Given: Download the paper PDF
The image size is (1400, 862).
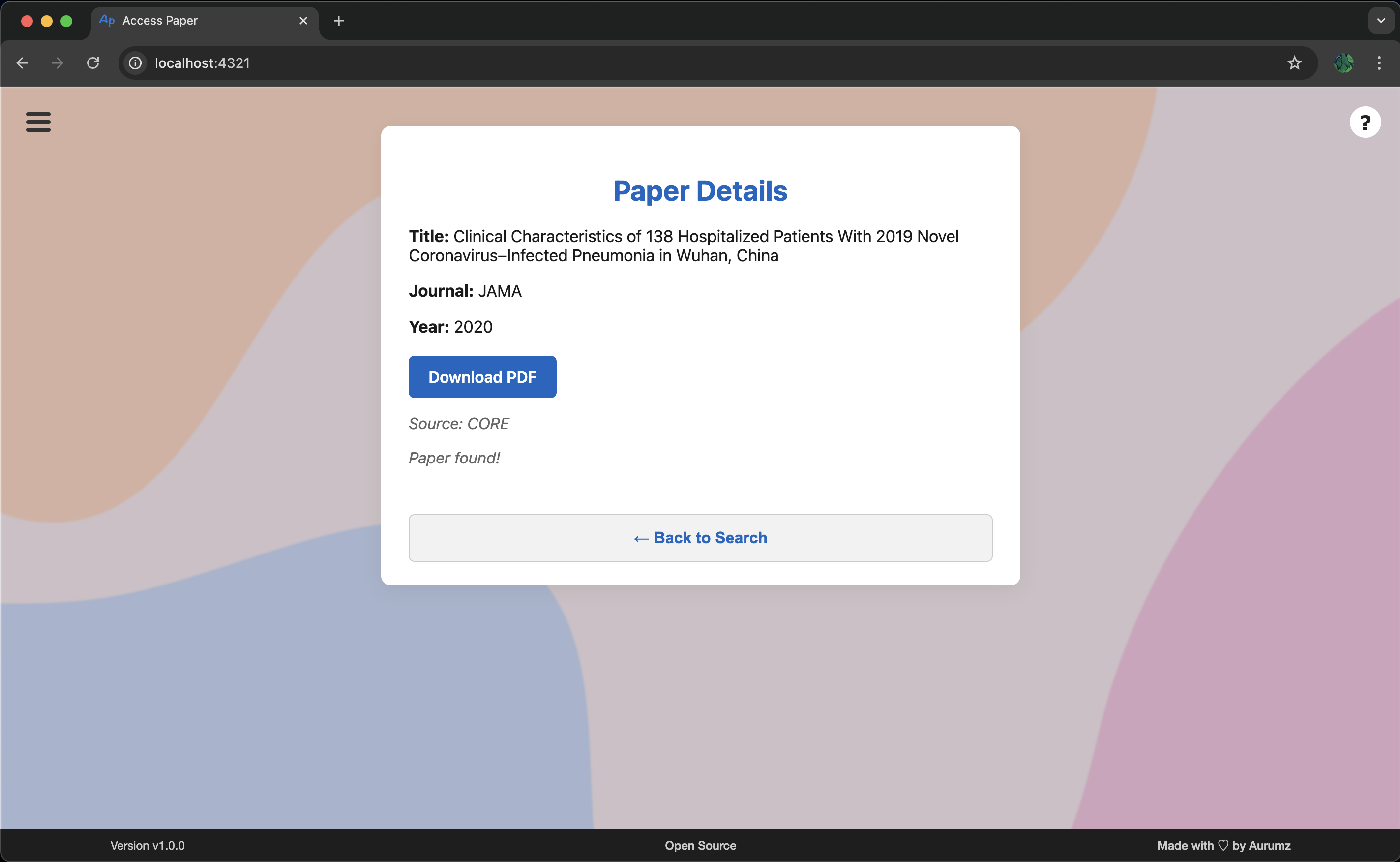Looking at the screenshot, I should pyautogui.click(x=482, y=377).
